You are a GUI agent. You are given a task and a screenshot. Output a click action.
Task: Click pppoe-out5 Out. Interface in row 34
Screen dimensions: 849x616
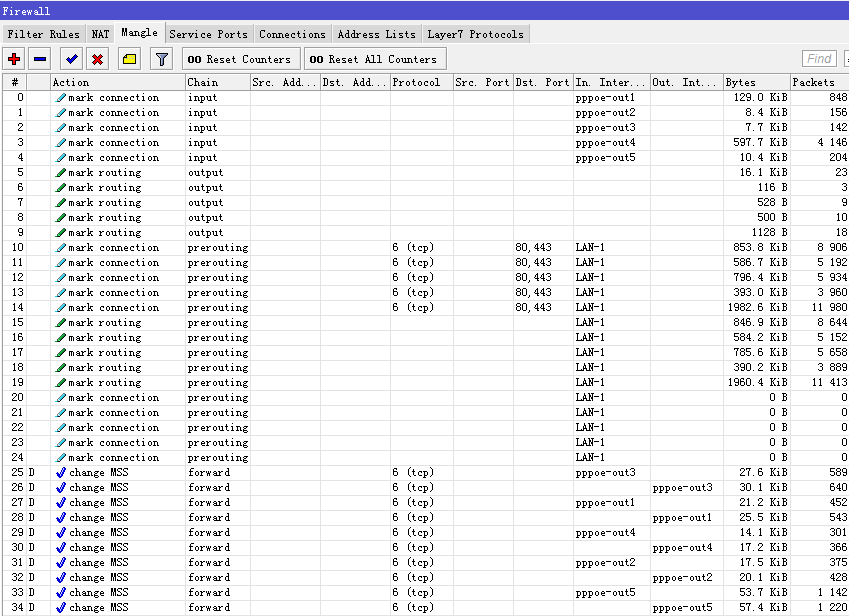pos(682,607)
